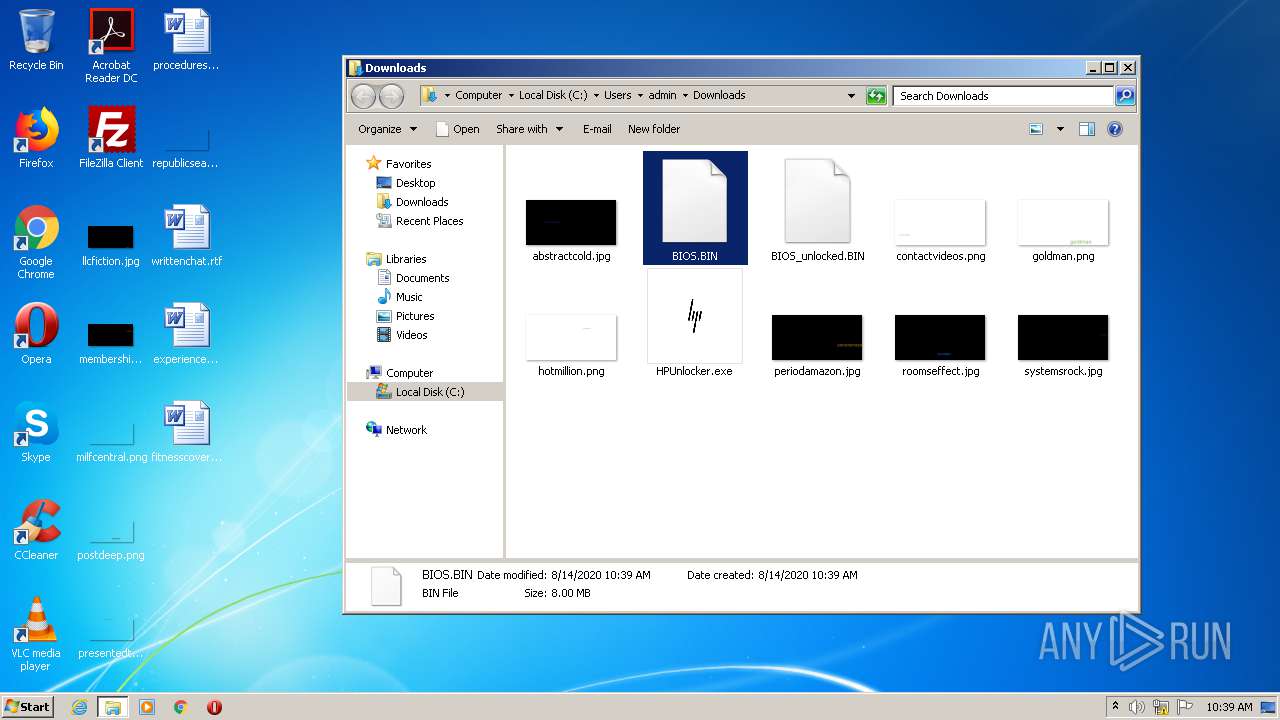Click the search magnifier icon

[1125, 96]
